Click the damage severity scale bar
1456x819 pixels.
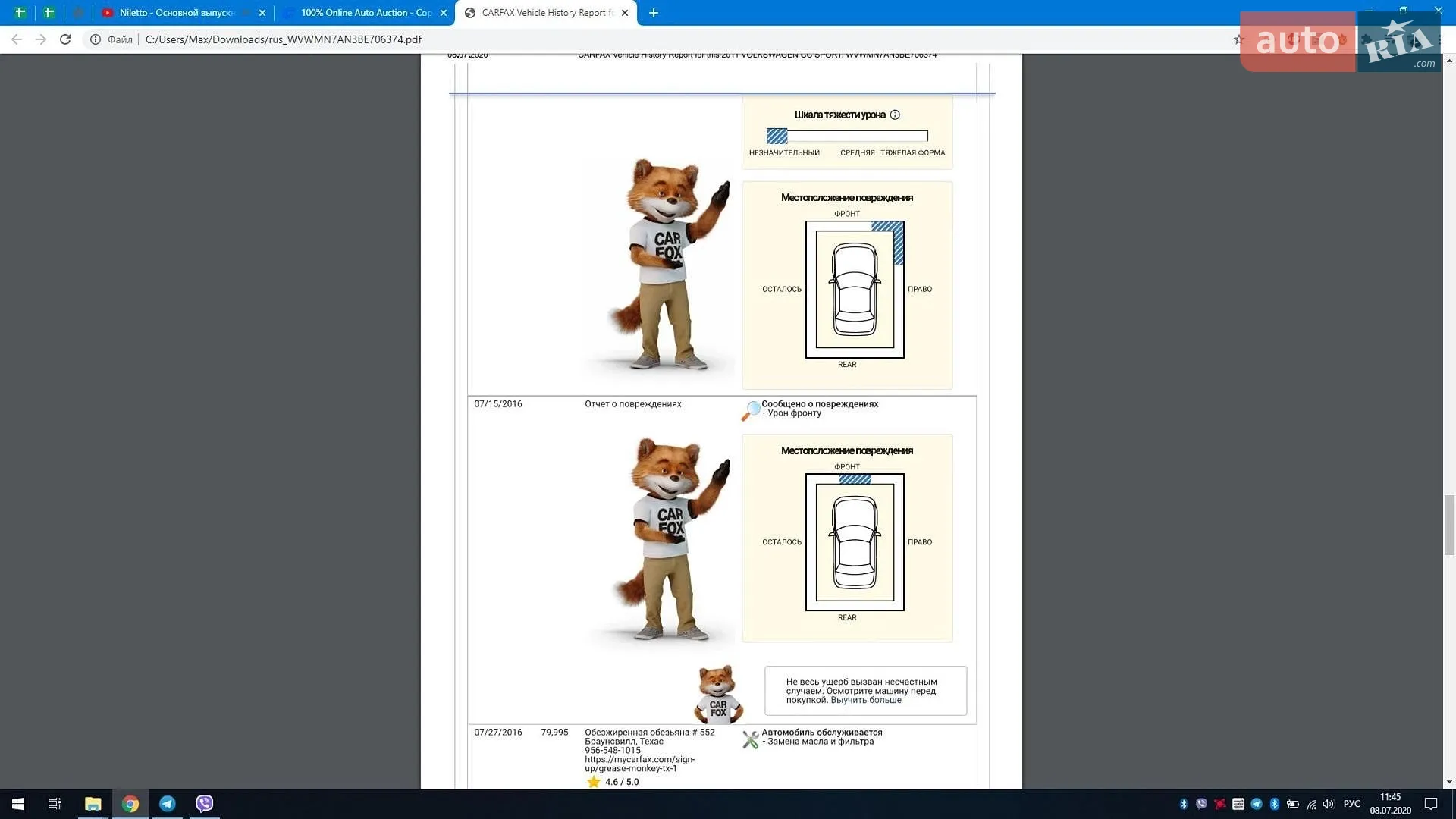[847, 136]
